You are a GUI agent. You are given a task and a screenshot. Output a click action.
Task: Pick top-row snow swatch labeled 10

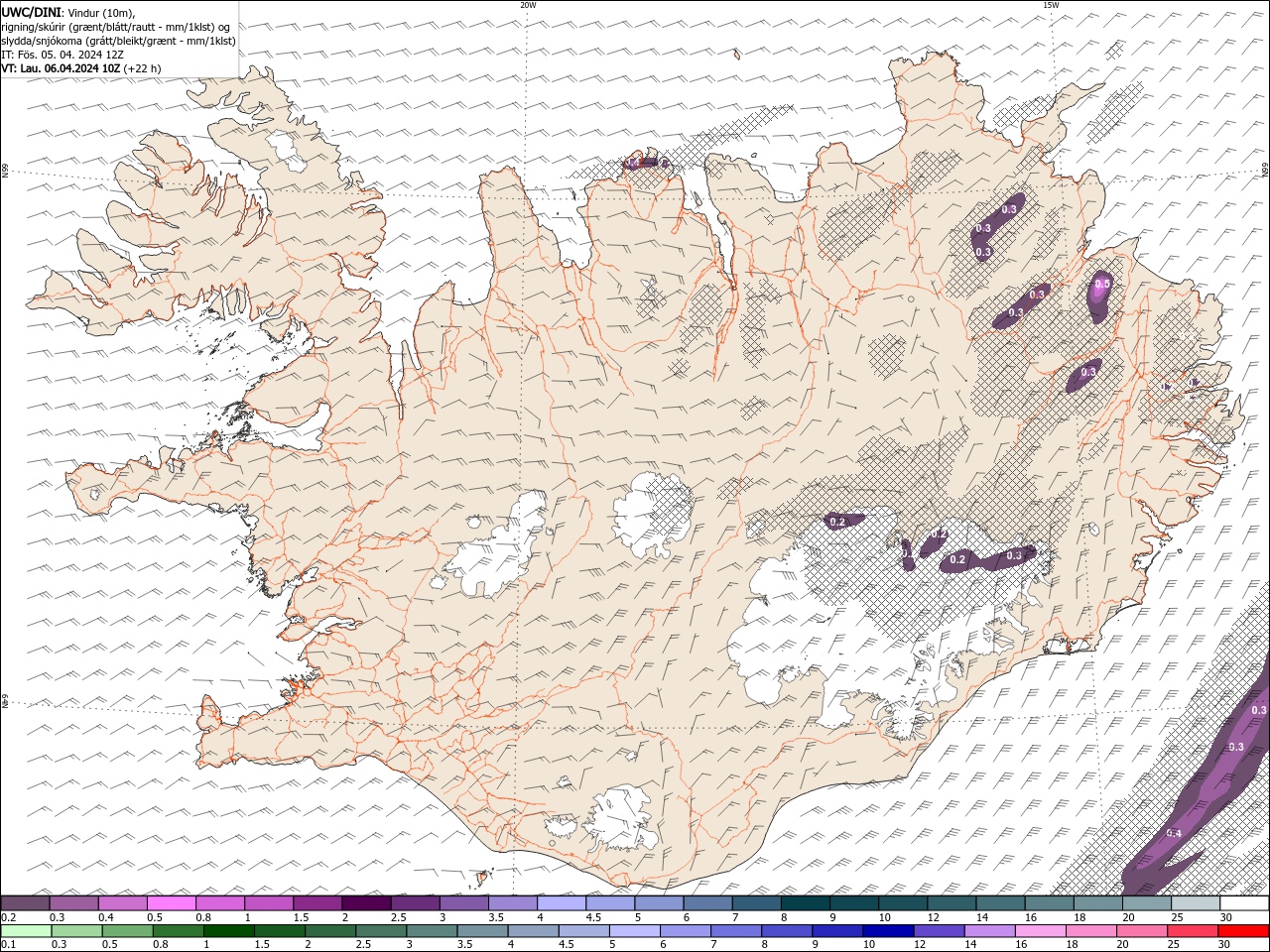point(903,903)
